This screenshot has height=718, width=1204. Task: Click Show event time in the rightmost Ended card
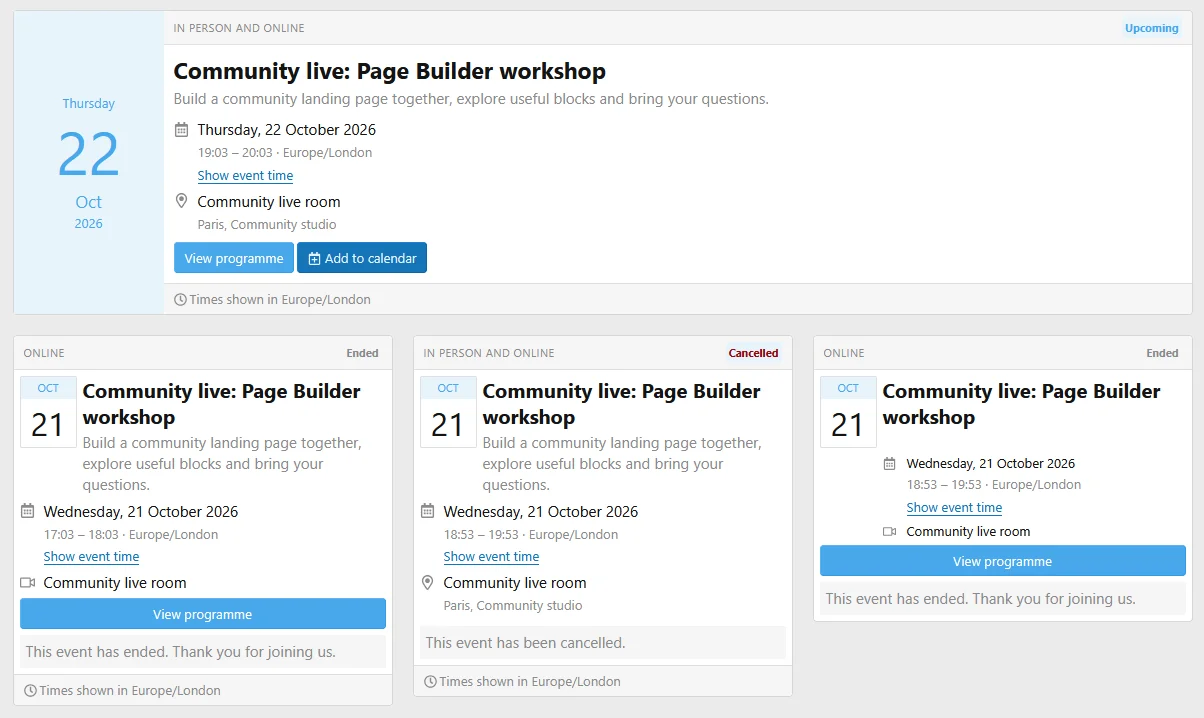pyautogui.click(x=954, y=507)
